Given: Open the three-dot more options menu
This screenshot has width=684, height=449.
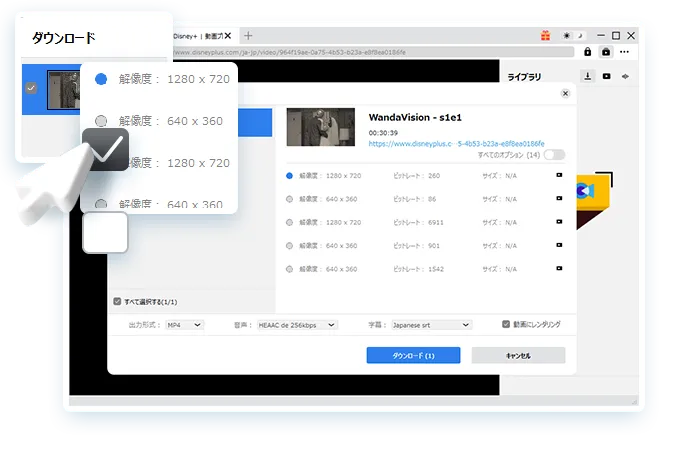Looking at the screenshot, I should click(x=624, y=52).
